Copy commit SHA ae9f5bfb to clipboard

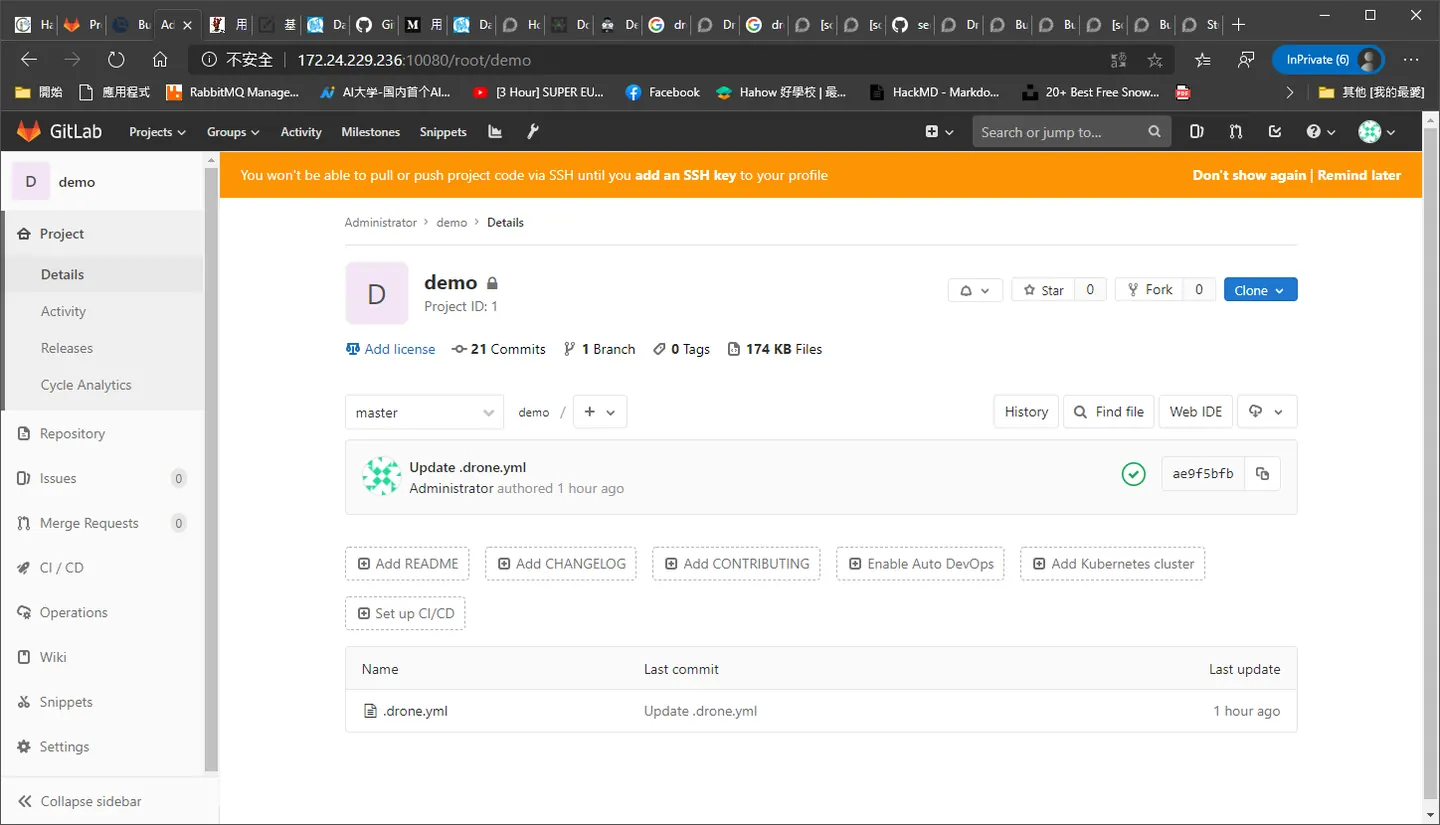click(1262, 474)
